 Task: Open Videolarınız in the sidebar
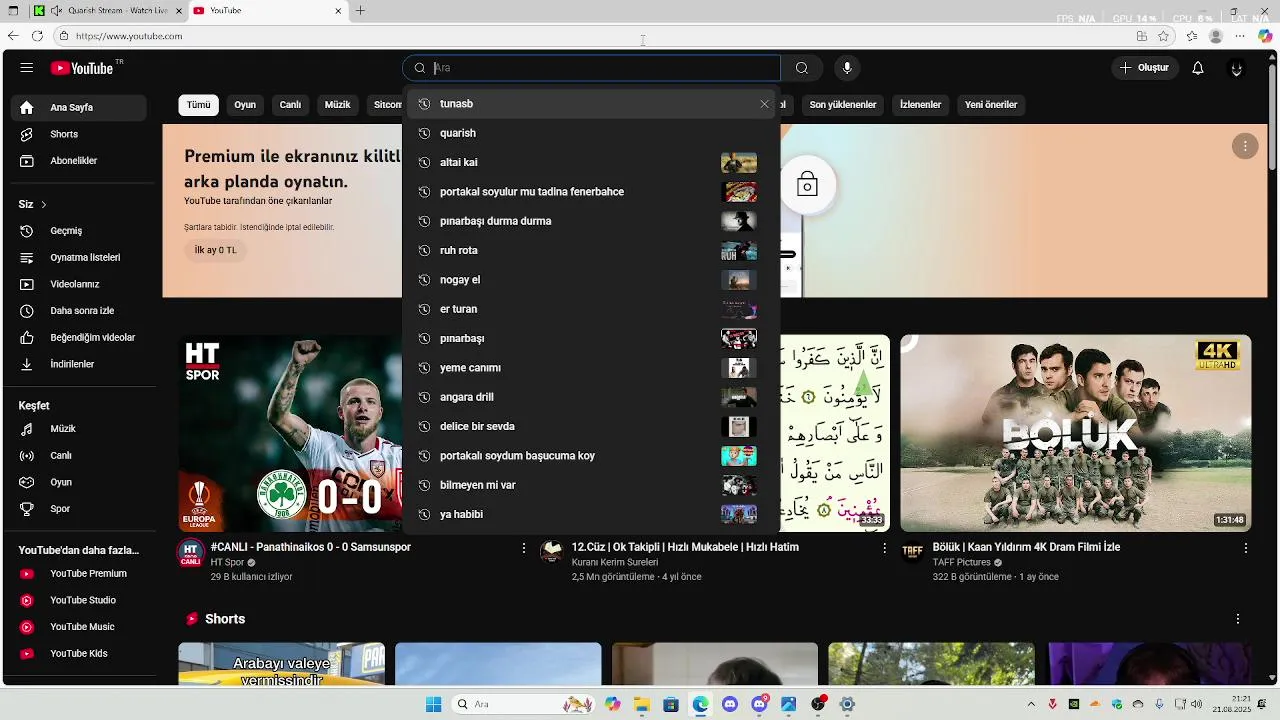tap(79, 284)
